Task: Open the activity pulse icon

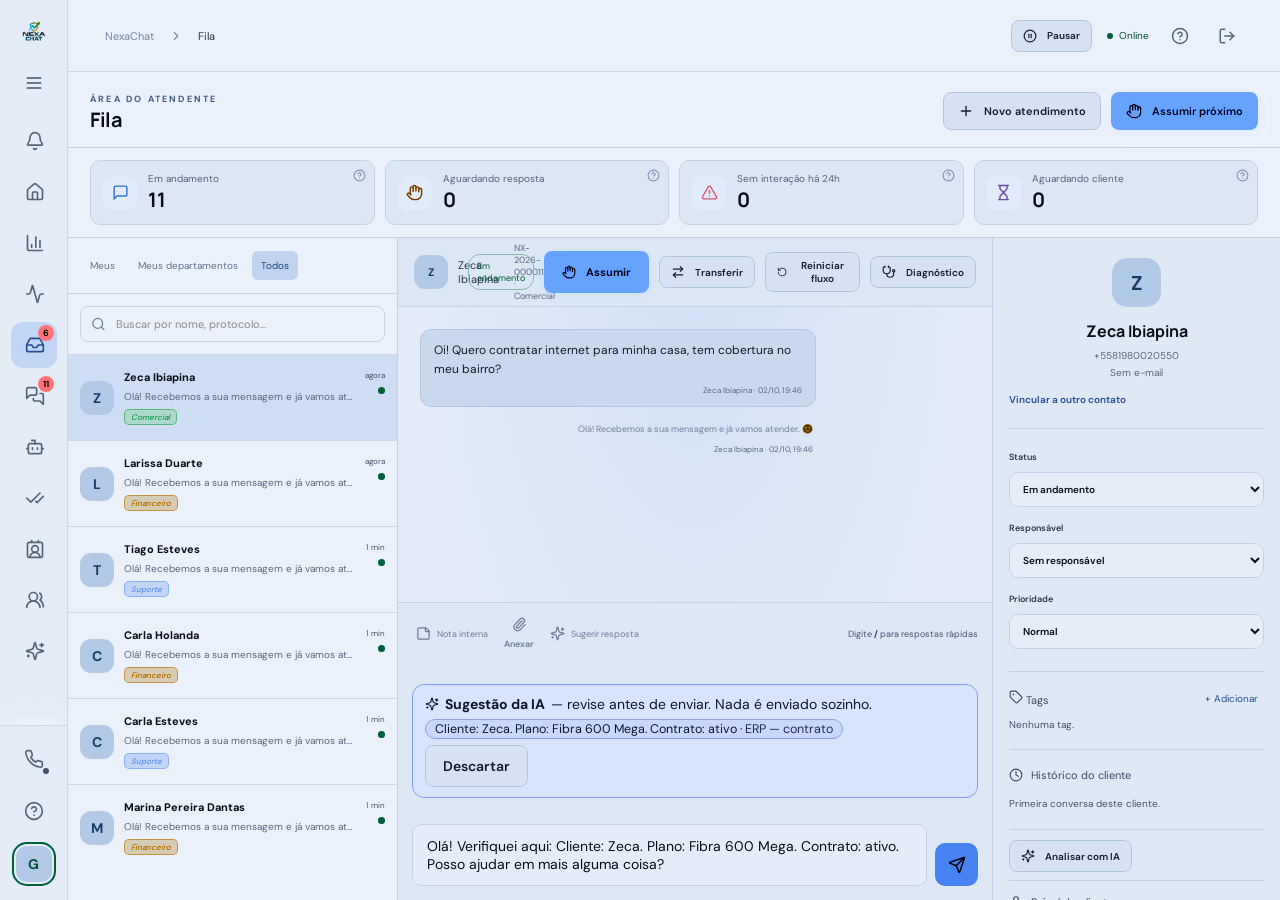Action: pos(34,294)
